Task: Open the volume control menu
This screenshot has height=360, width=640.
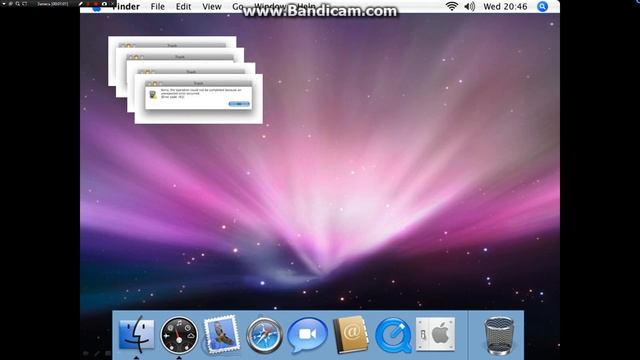Action: tap(470, 7)
